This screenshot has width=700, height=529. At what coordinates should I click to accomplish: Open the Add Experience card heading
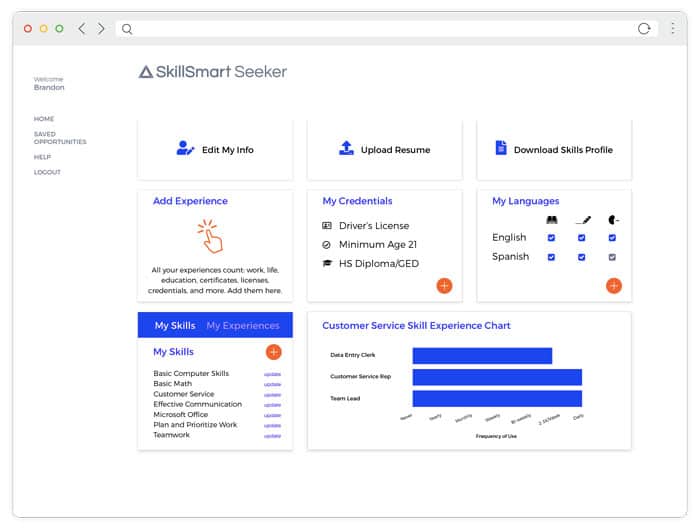tap(190, 201)
